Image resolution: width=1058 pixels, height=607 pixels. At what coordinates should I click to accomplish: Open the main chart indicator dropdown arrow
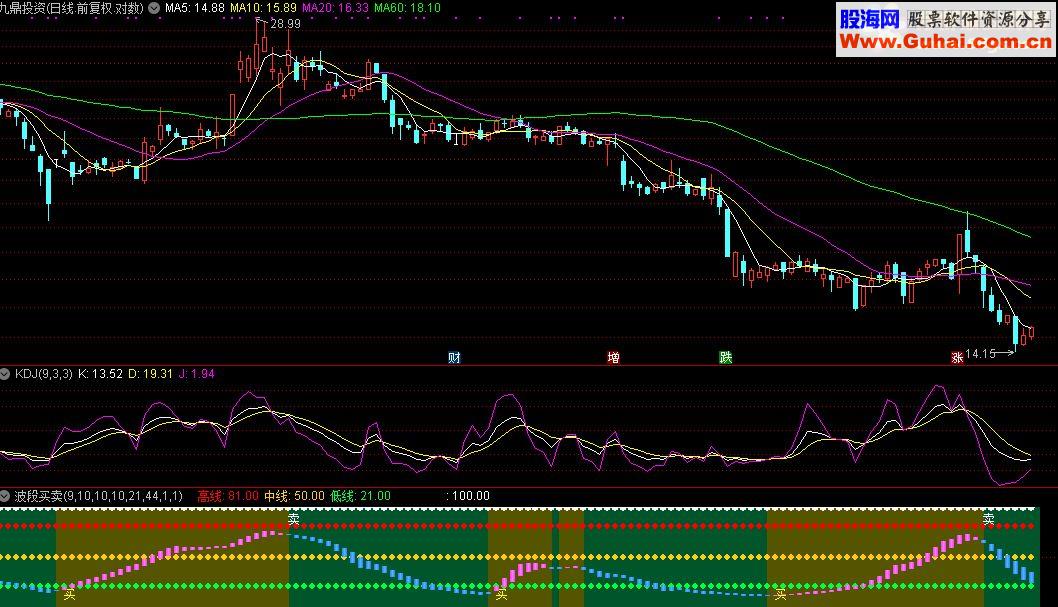tap(155, 8)
